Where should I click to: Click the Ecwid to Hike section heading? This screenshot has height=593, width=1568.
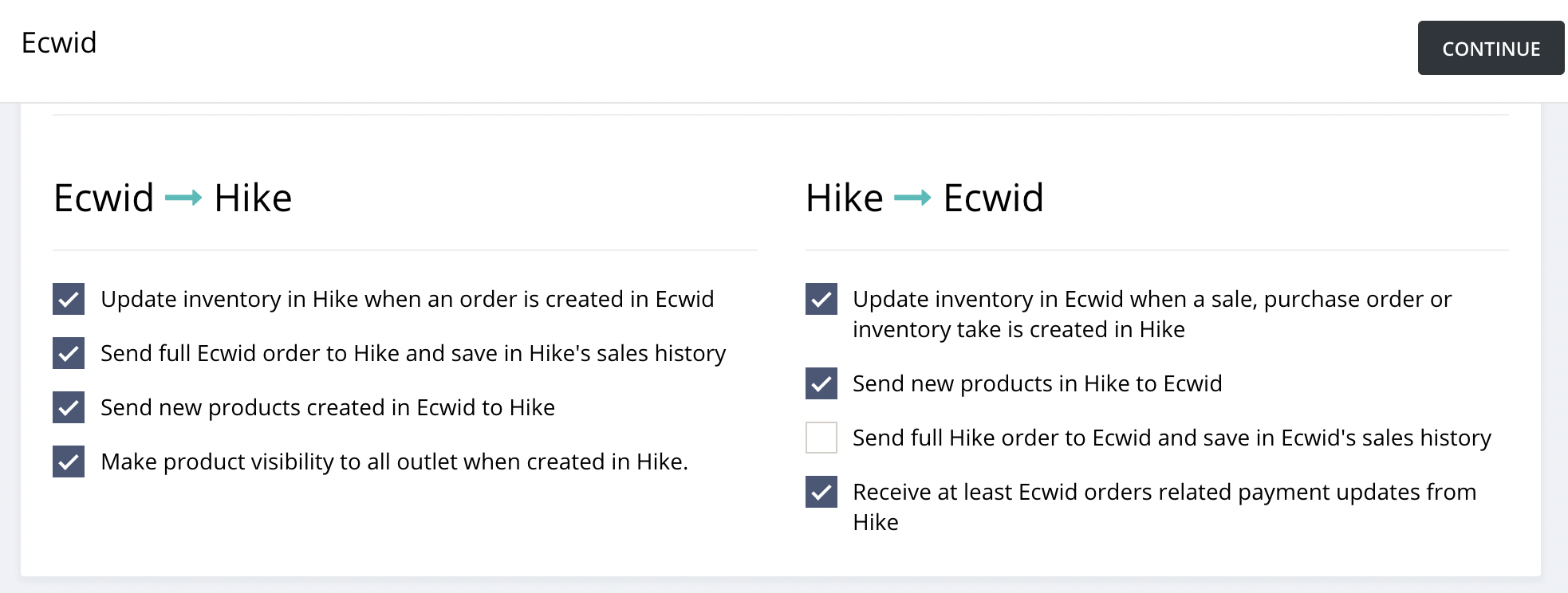(x=173, y=198)
